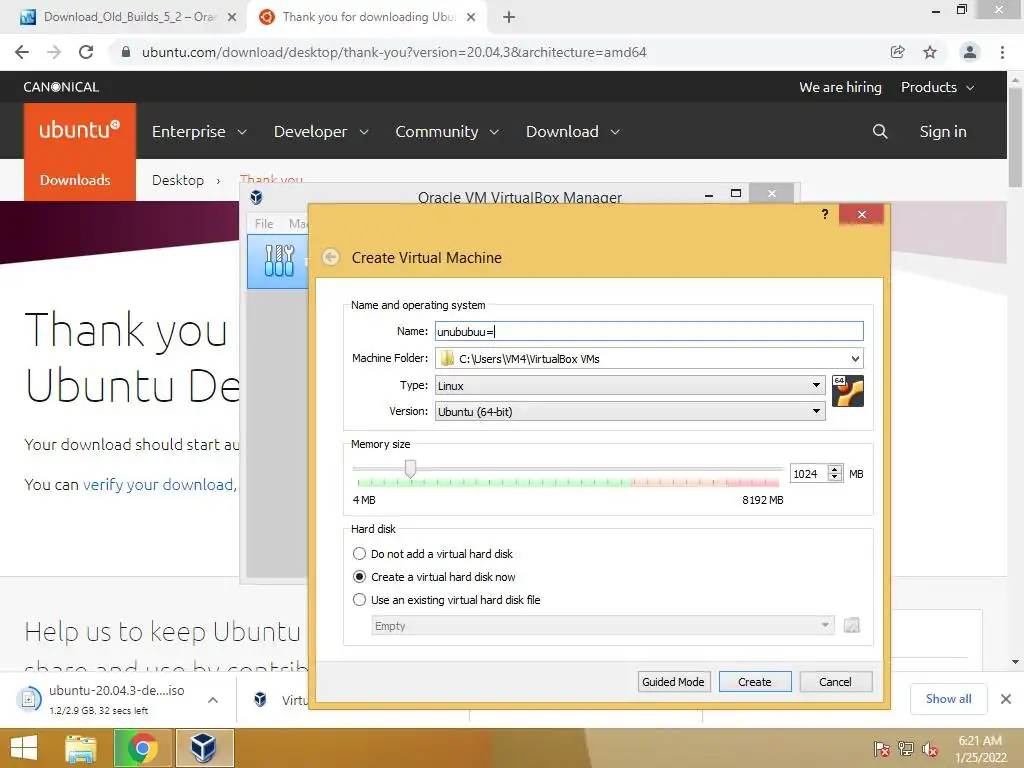1024x768 pixels.
Task: Open the Version dropdown showing Ubuntu (64-bit)
Action: pyautogui.click(x=630, y=411)
